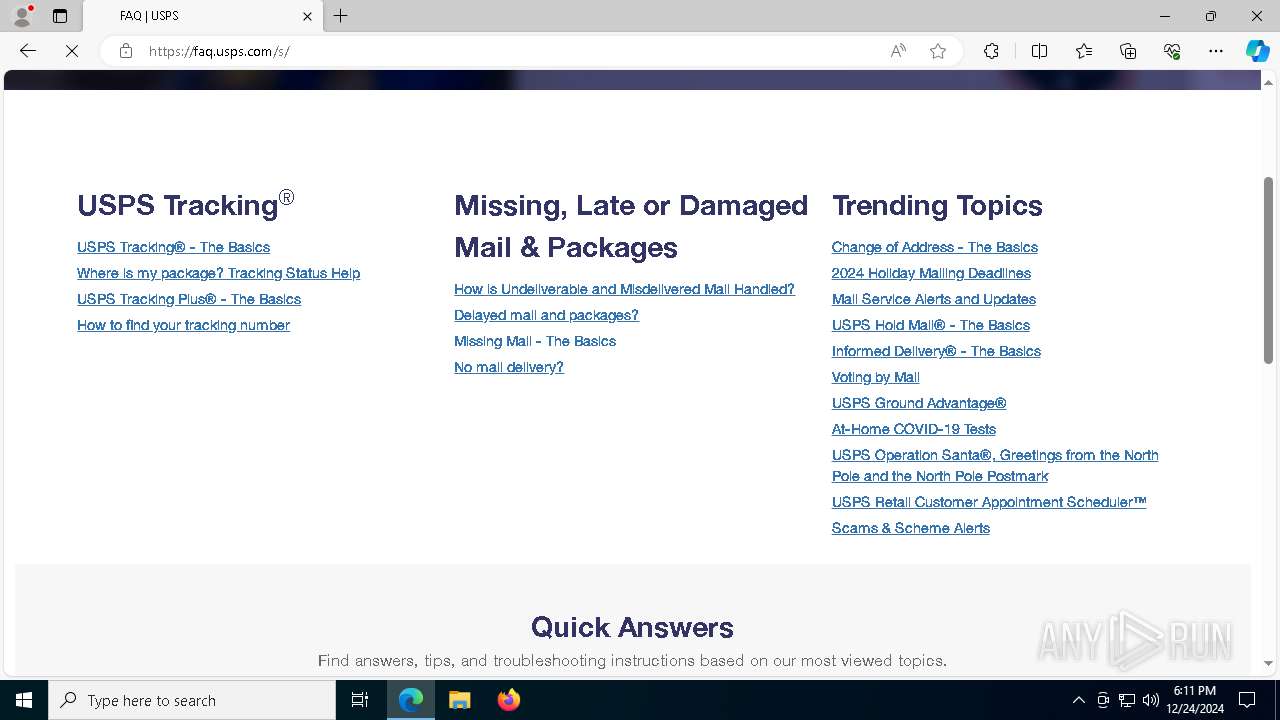1280x720 pixels.
Task: Open USPS Tracking® - The Basics link
Action: click(x=173, y=247)
